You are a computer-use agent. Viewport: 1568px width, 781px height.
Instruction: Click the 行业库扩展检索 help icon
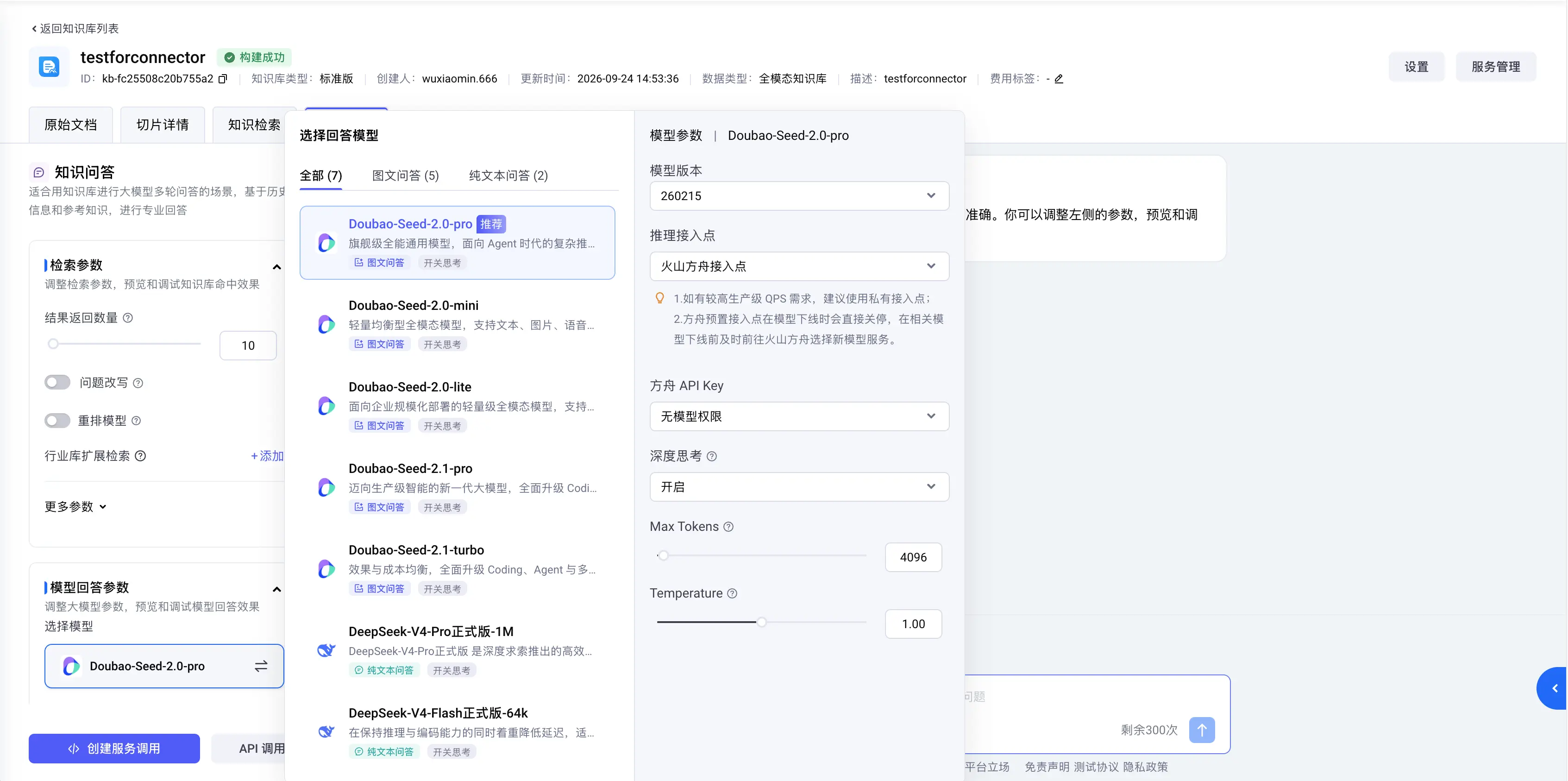140,456
